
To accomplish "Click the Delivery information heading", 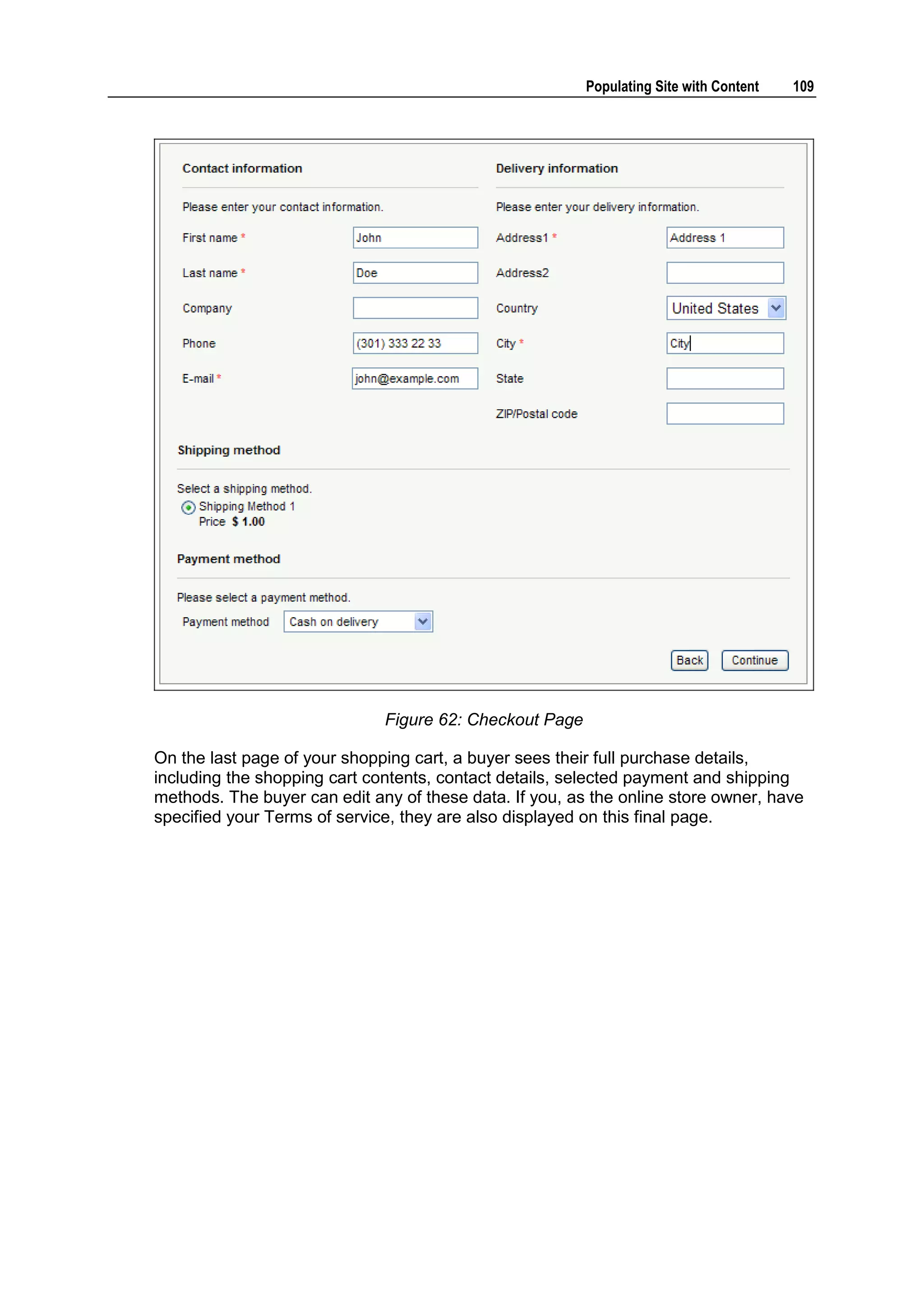I will (x=556, y=168).
